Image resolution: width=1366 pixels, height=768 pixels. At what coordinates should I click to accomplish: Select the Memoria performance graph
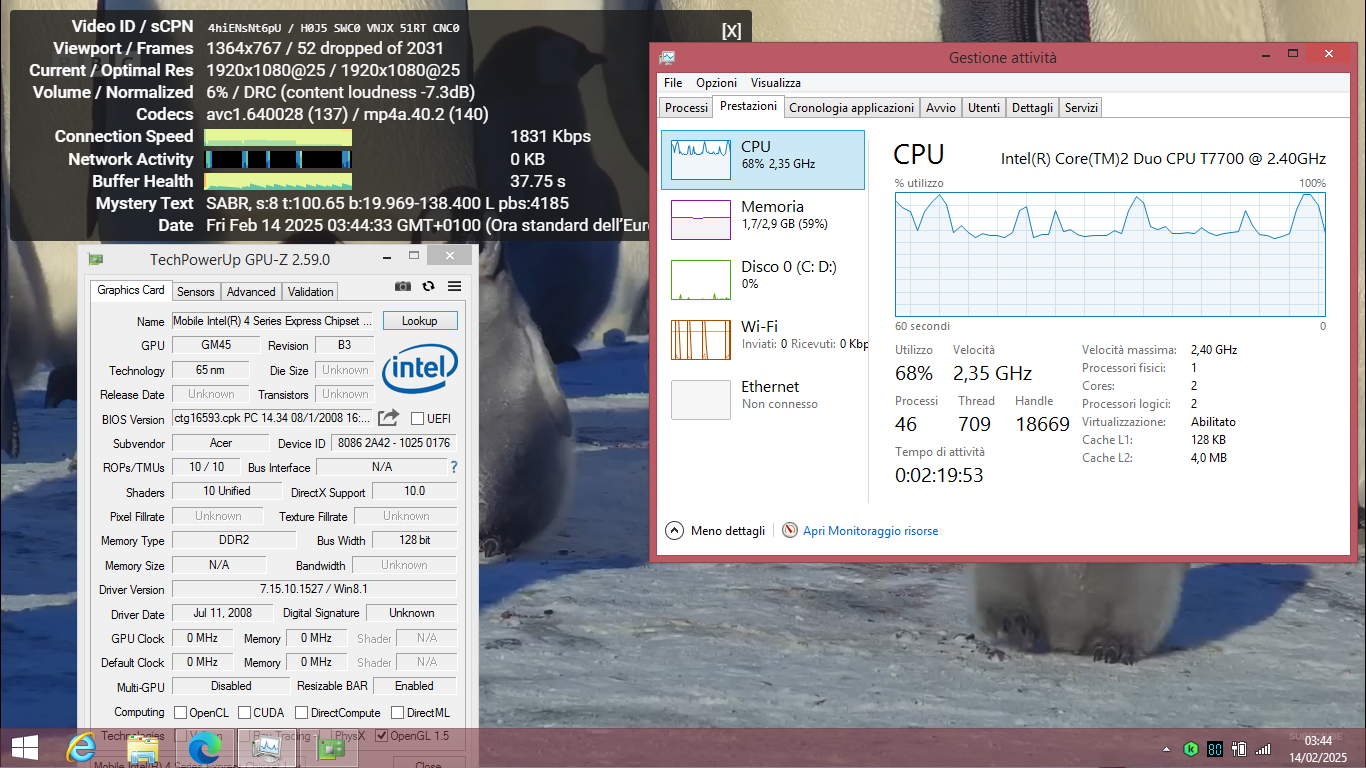(763, 220)
